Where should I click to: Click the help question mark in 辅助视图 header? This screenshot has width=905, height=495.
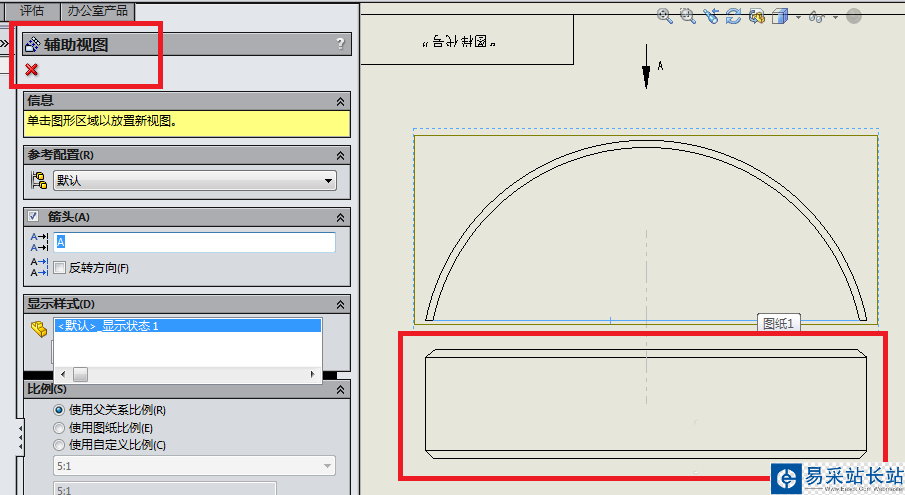tap(341, 44)
